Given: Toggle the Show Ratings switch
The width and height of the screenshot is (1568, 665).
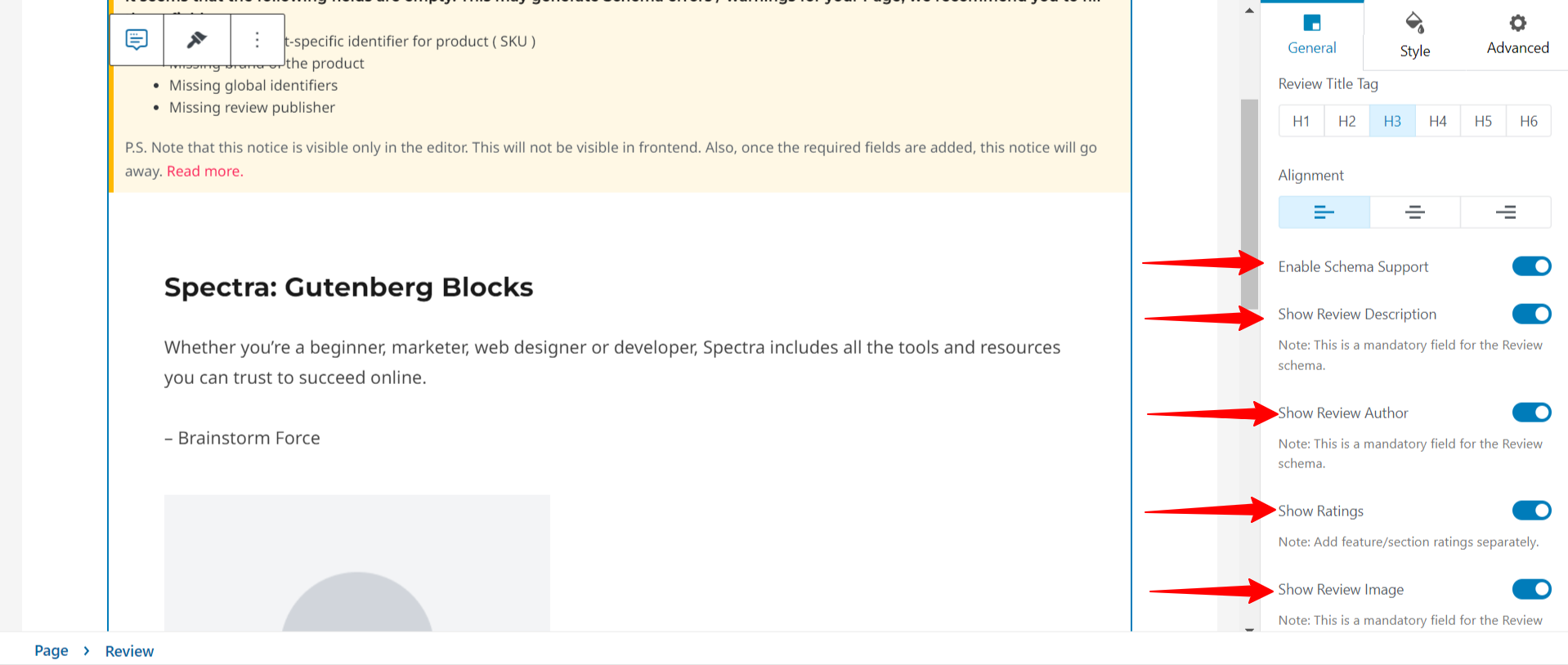Looking at the screenshot, I should click(x=1531, y=511).
